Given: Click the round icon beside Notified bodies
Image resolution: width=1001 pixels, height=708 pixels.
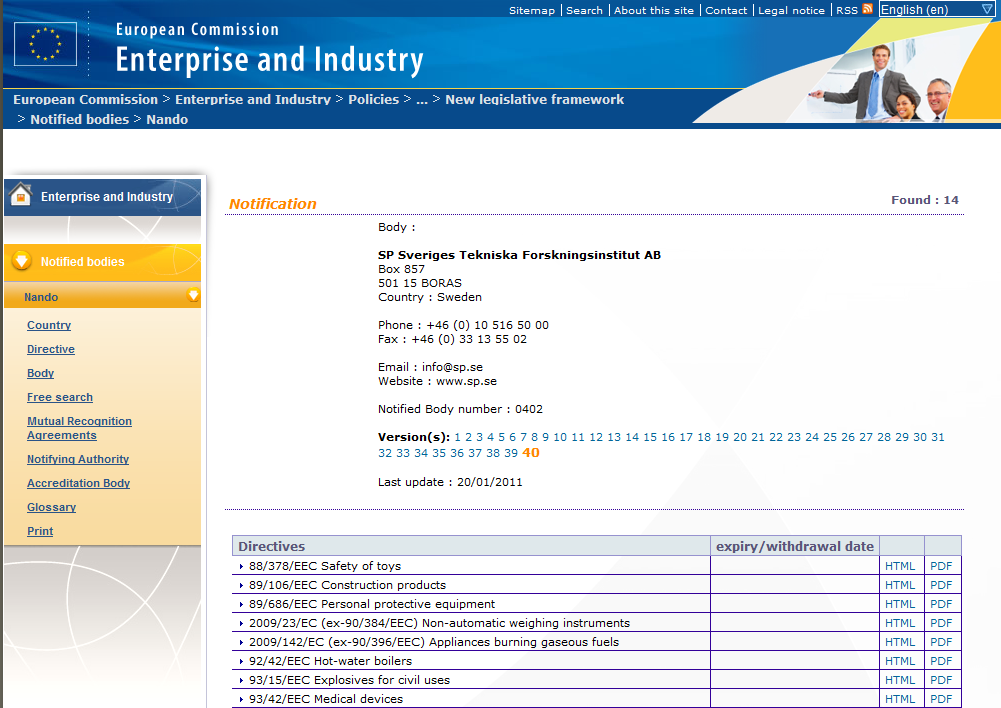Looking at the screenshot, I should click(22, 260).
